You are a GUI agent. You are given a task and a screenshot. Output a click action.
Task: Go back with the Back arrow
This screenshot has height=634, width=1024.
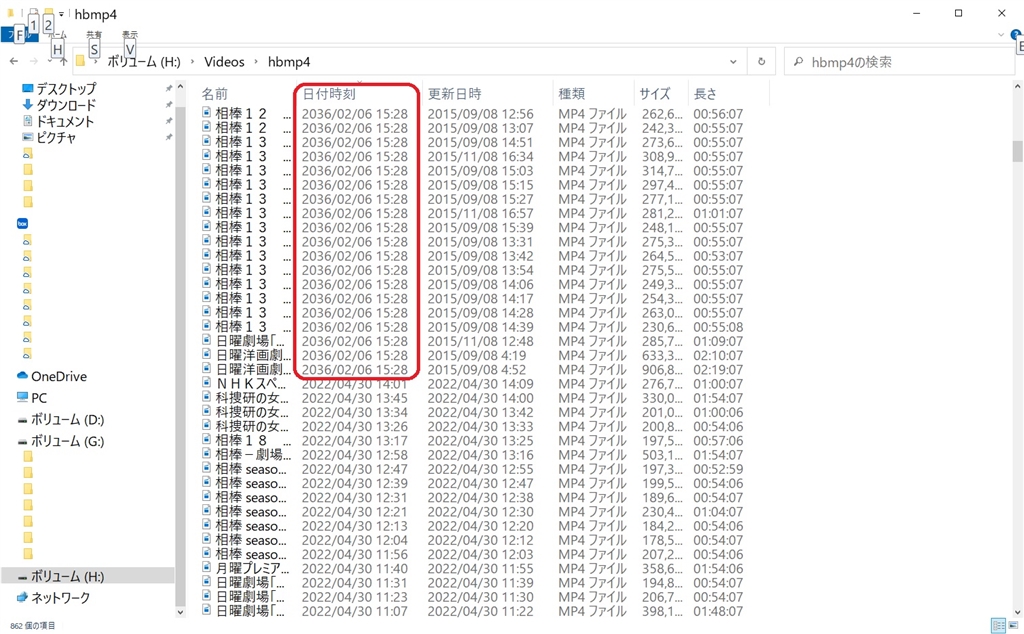[14, 61]
